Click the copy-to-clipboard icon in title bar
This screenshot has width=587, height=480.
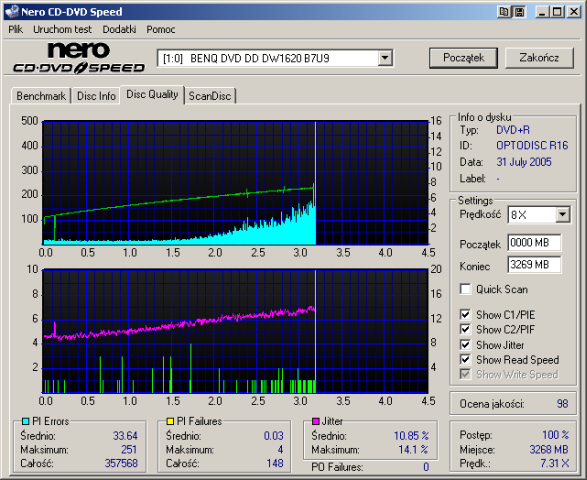pos(504,12)
